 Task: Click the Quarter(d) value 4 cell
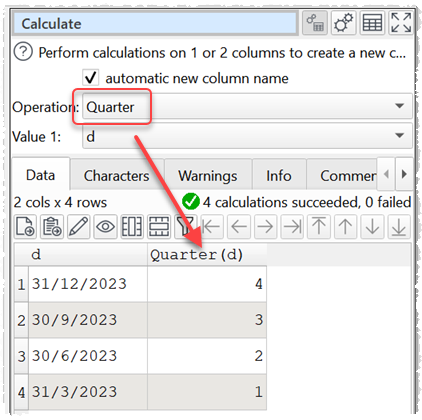(x=207, y=284)
